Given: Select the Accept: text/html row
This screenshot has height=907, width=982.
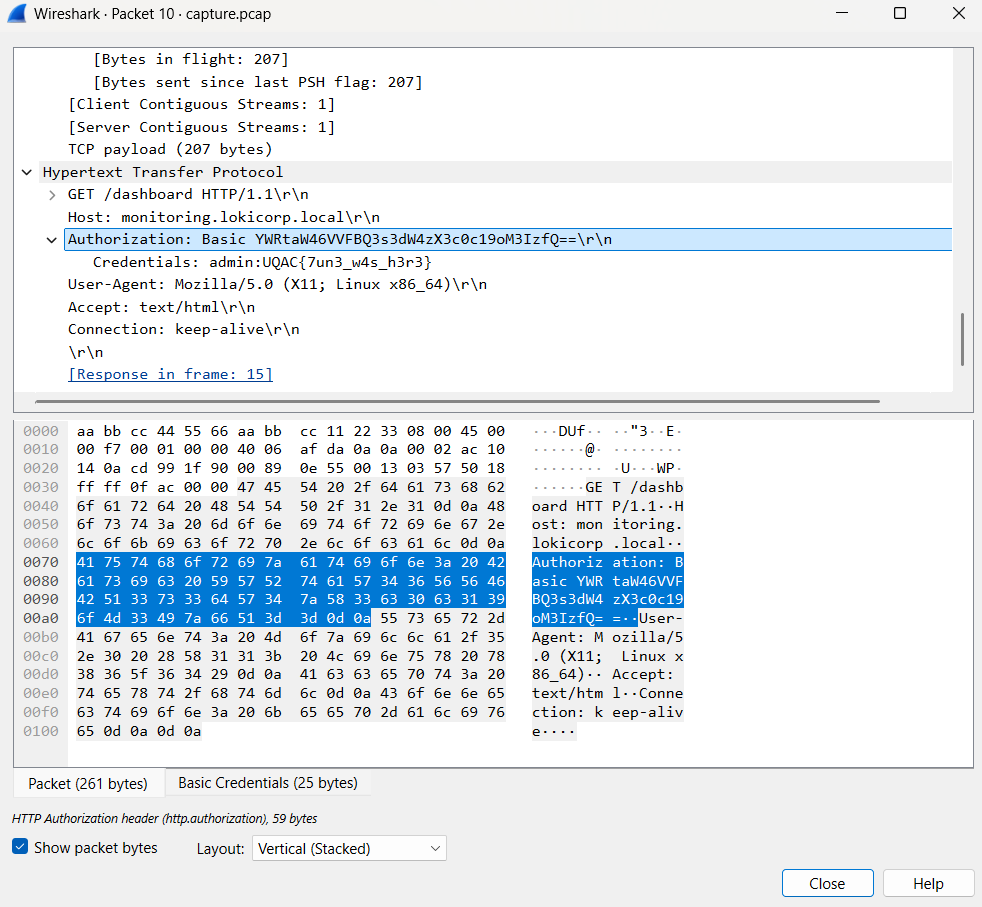Looking at the screenshot, I should point(162,307).
